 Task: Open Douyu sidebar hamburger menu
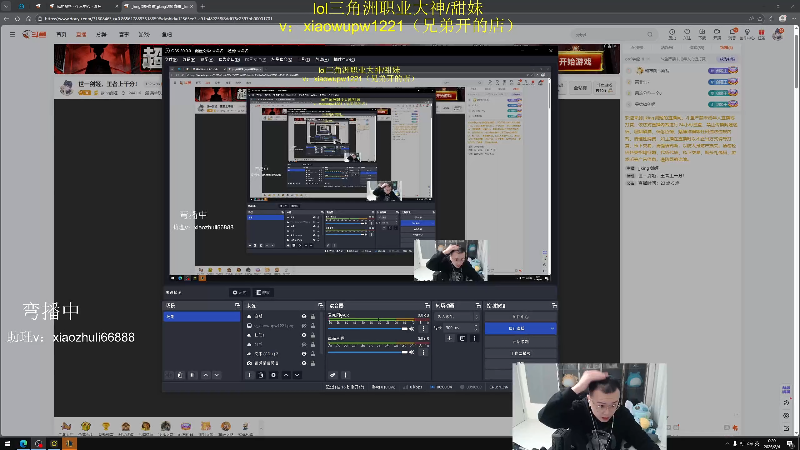tap(12, 34)
